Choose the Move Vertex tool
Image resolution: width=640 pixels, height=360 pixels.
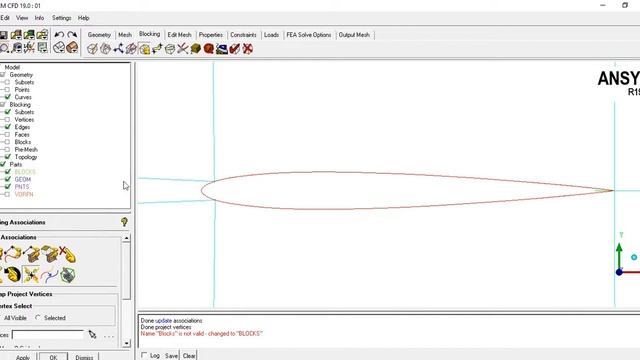[x=157, y=49]
